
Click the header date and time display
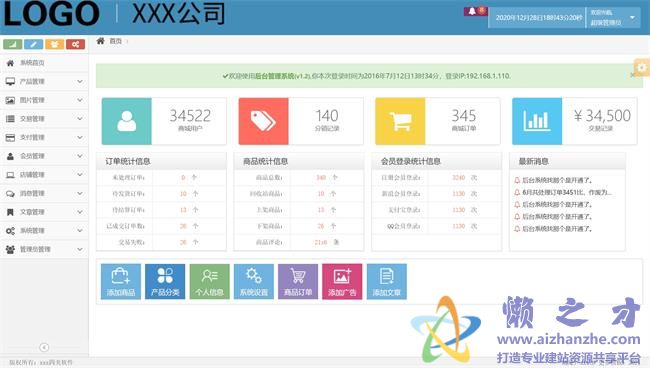[538, 17]
